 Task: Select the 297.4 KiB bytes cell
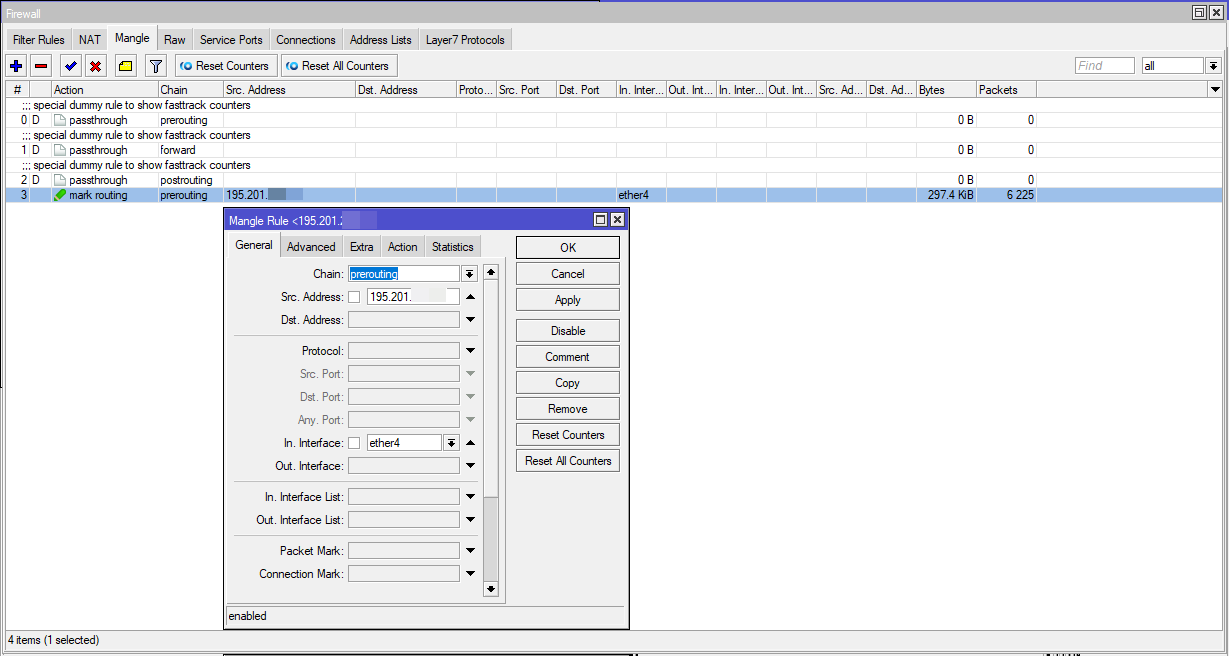(x=946, y=195)
